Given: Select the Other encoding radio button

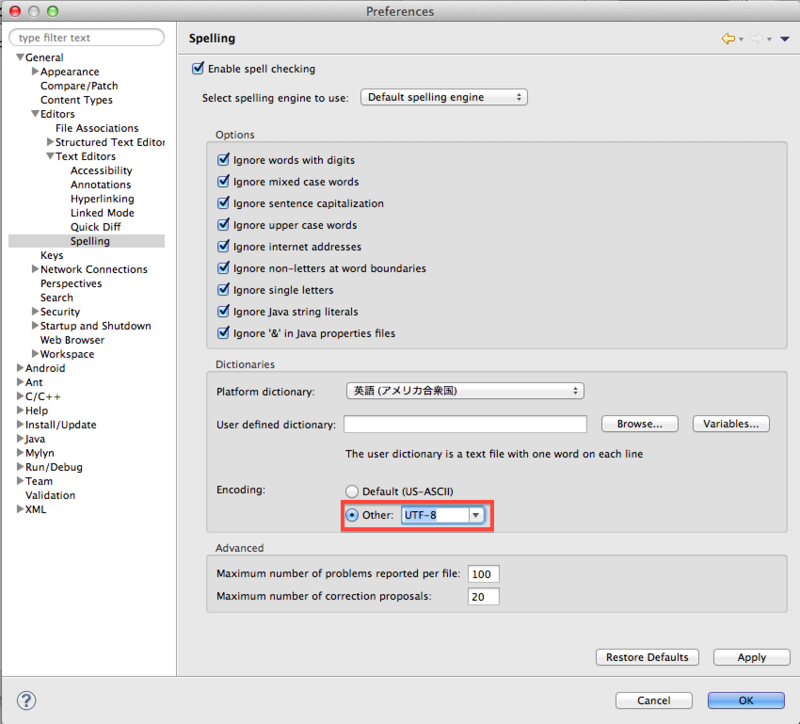Looking at the screenshot, I should pyautogui.click(x=352, y=515).
